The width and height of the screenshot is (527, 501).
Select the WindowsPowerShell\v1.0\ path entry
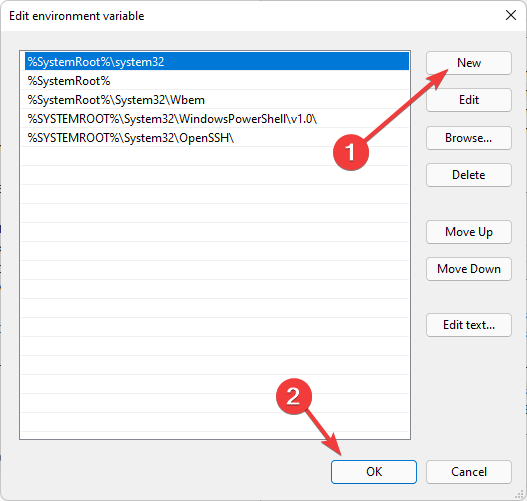(215, 119)
